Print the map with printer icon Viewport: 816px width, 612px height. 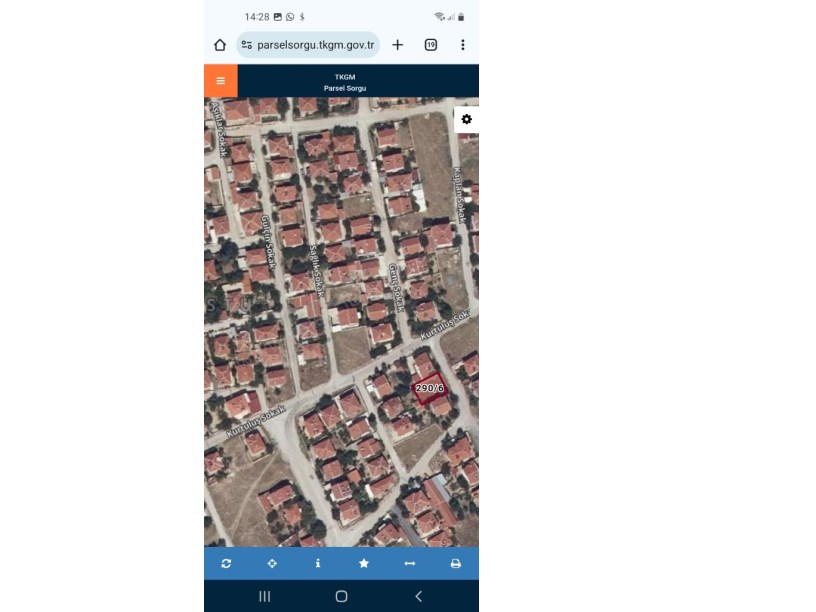point(455,563)
